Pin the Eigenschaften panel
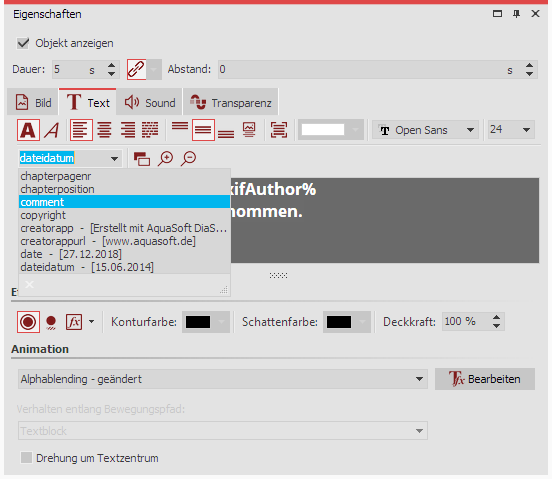This screenshot has height=479, width=552. point(516,14)
